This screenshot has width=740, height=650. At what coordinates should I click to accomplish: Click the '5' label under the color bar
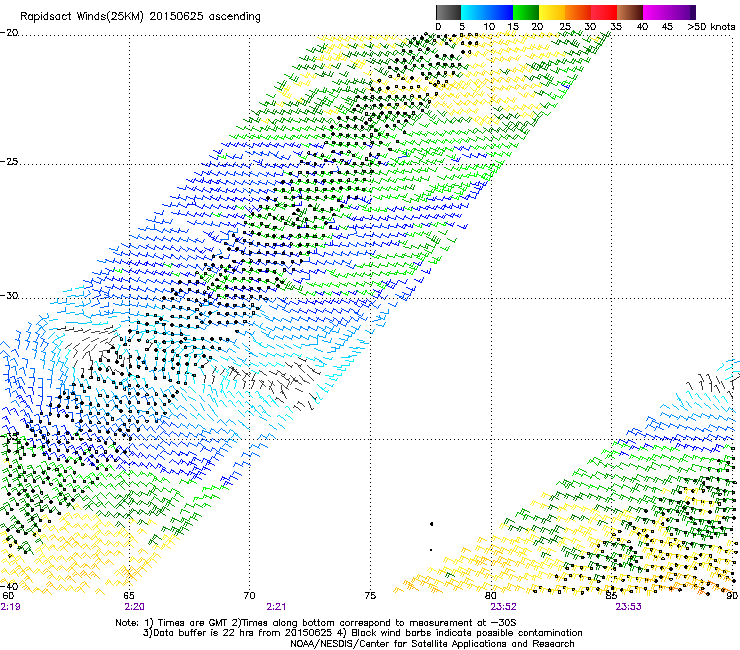pos(462,27)
